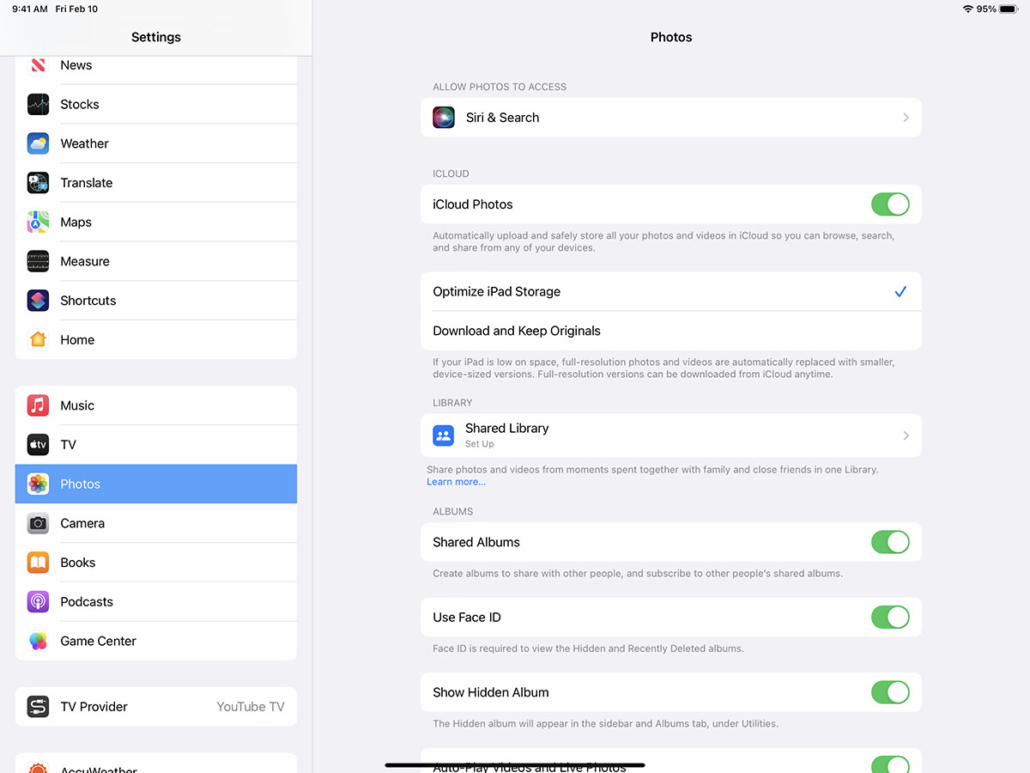Open Shared Library setup via its chevron
Viewport: 1030px width, 773px height.
(905, 435)
